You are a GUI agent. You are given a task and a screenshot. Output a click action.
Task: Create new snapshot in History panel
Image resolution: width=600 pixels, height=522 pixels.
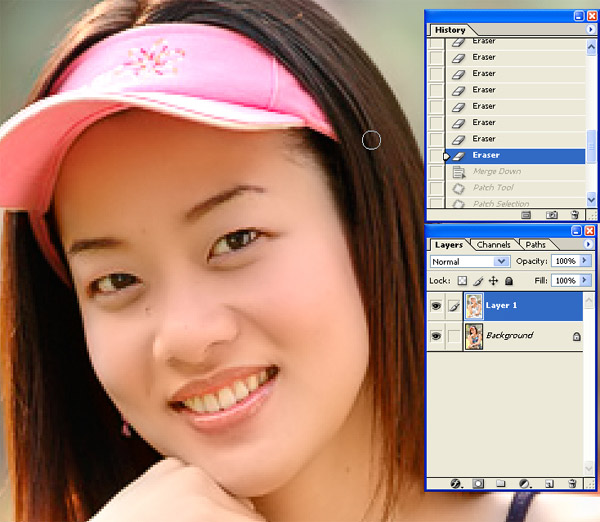(x=551, y=215)
